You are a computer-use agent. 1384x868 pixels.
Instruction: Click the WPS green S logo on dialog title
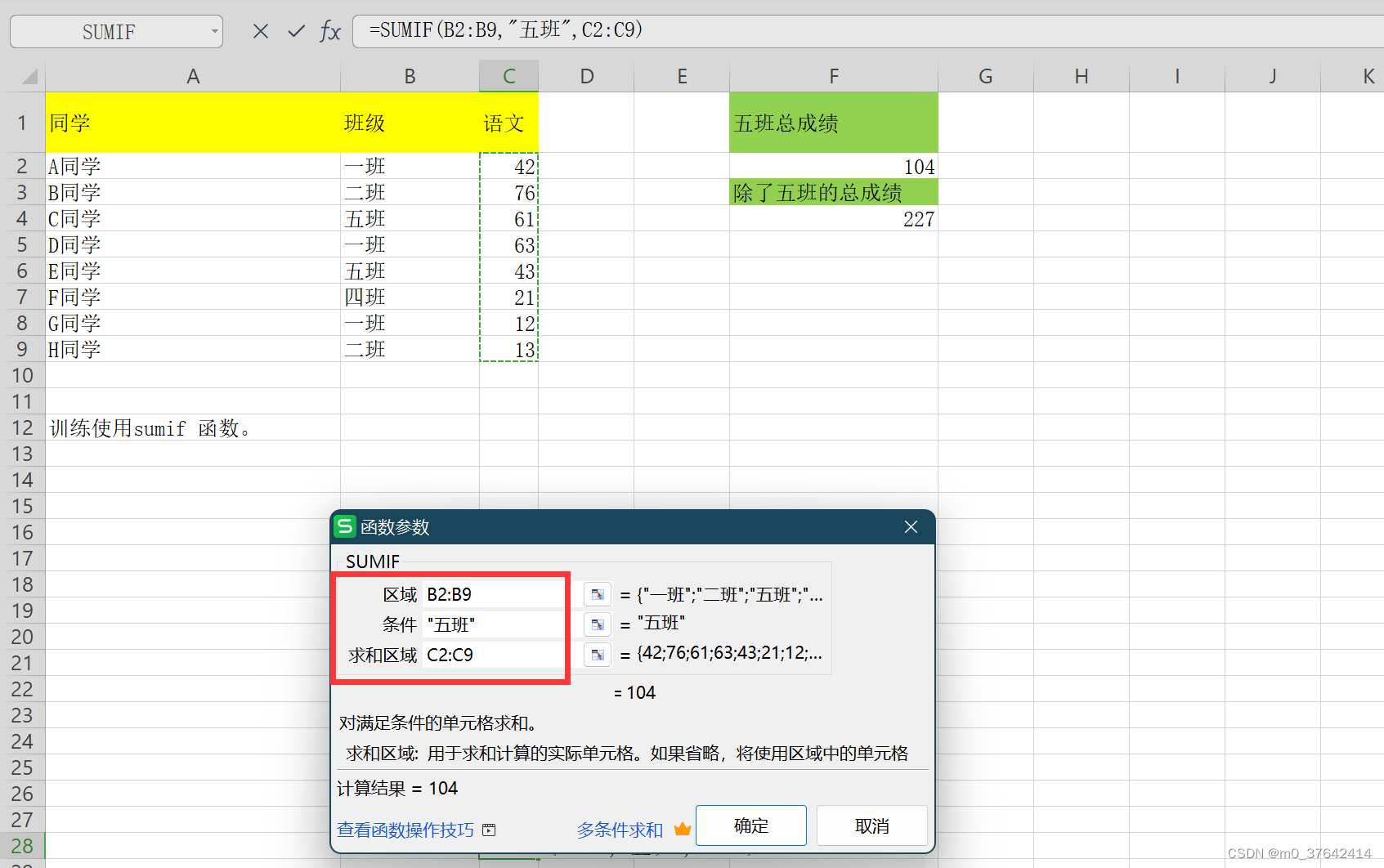click(x=344, y=526)
